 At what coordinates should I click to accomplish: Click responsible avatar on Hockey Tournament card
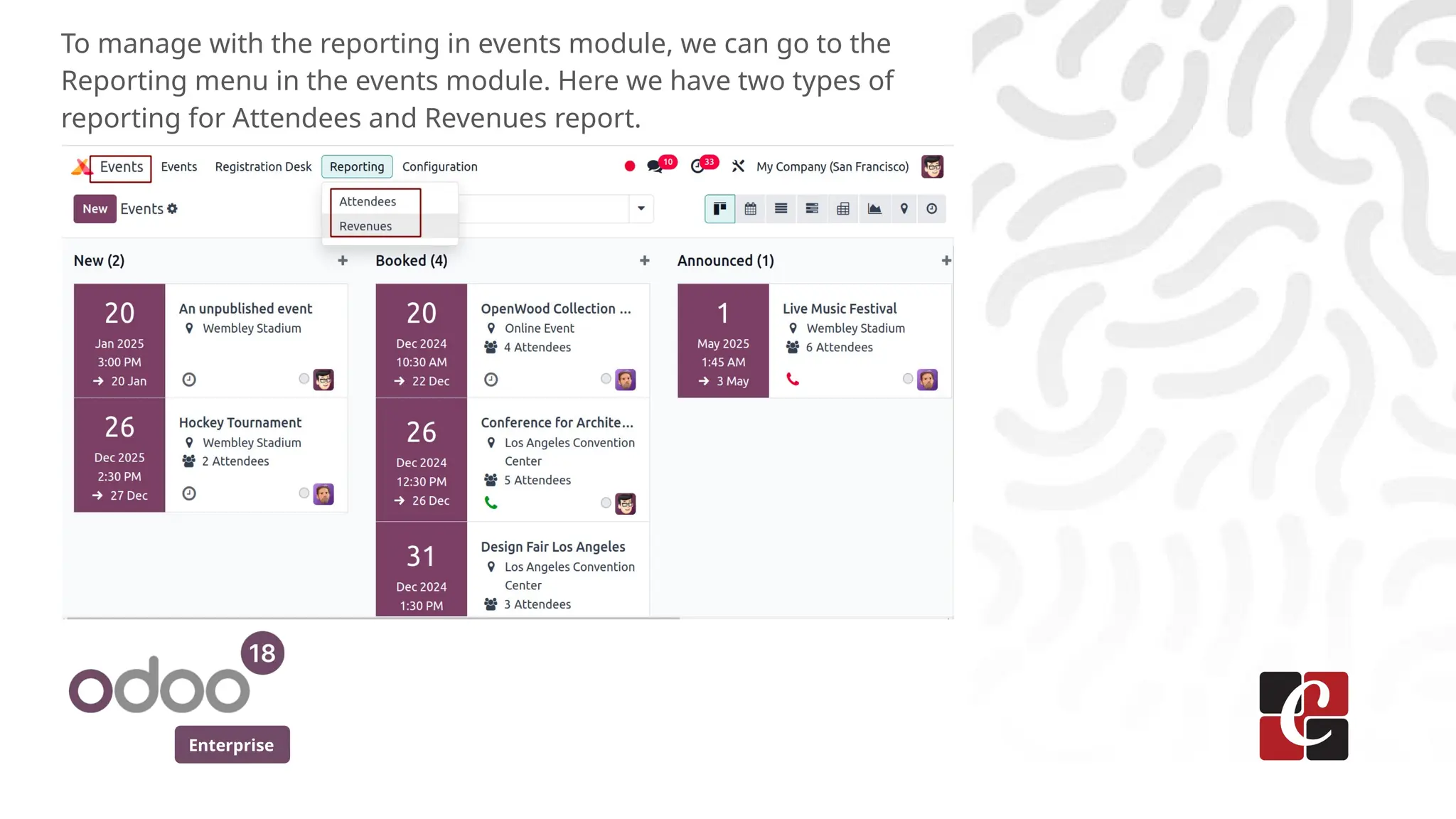click(323, 493)
